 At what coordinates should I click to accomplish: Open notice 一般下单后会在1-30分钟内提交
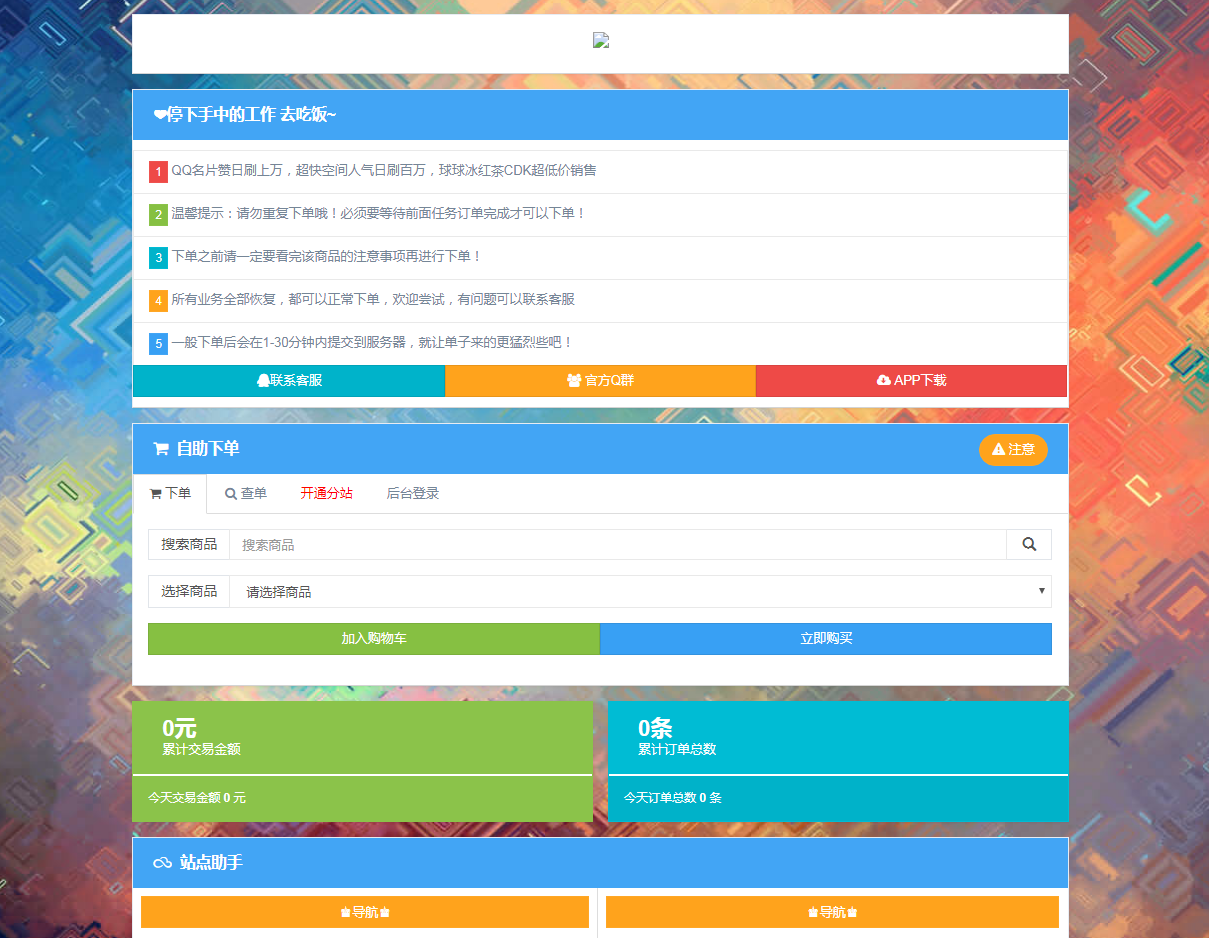tap(373, 343)
